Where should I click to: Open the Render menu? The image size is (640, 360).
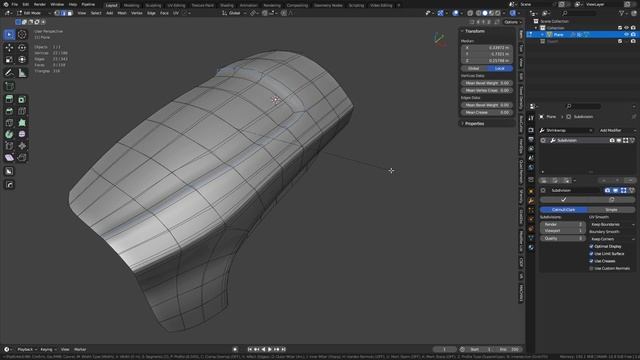click(x=40, y=4)
